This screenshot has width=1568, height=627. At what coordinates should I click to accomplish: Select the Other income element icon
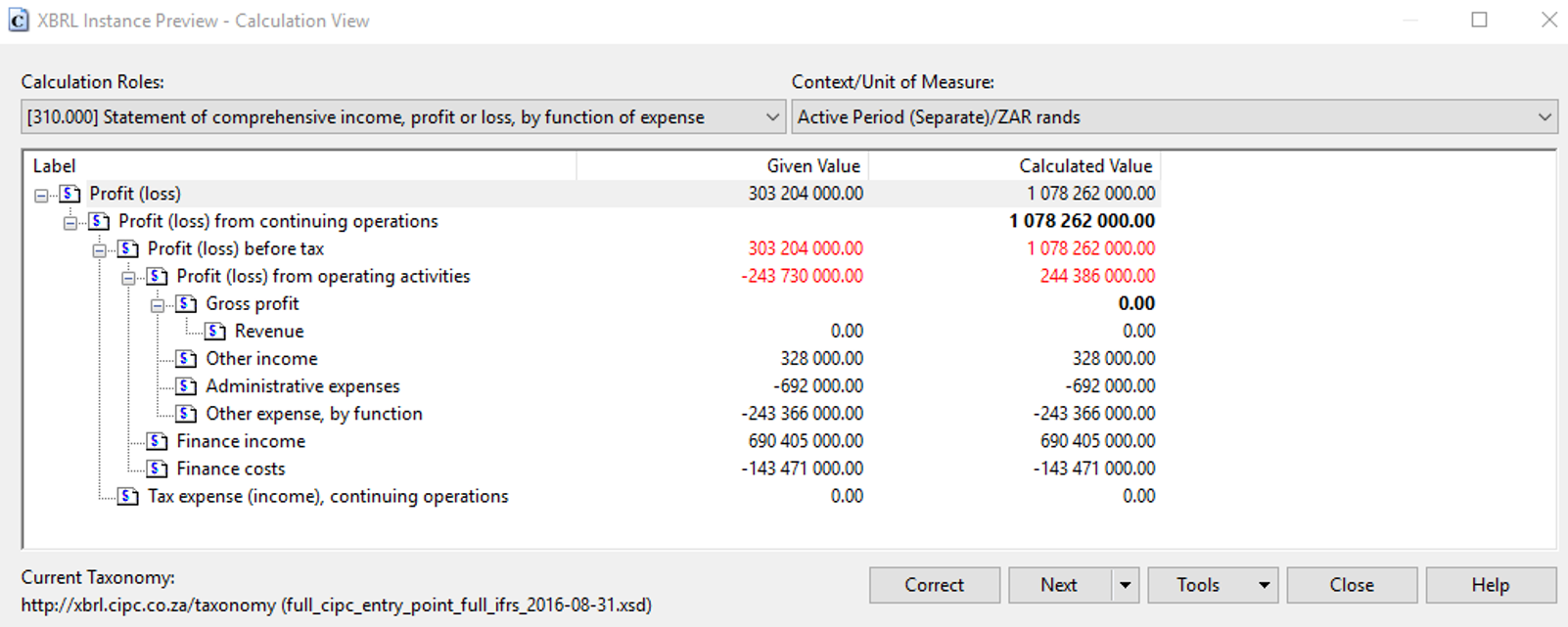click(x=186, y=359)
